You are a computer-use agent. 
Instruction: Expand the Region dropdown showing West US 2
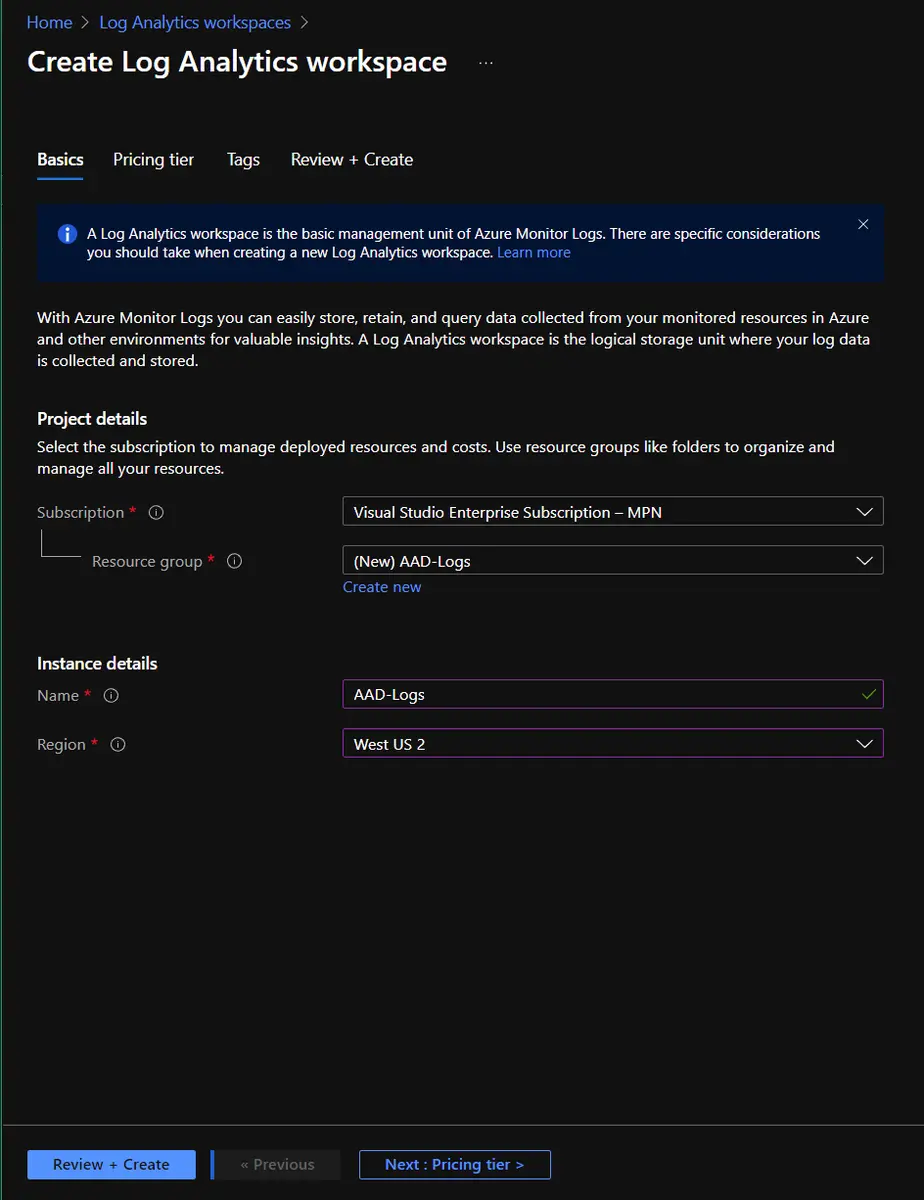coord(612,744)
